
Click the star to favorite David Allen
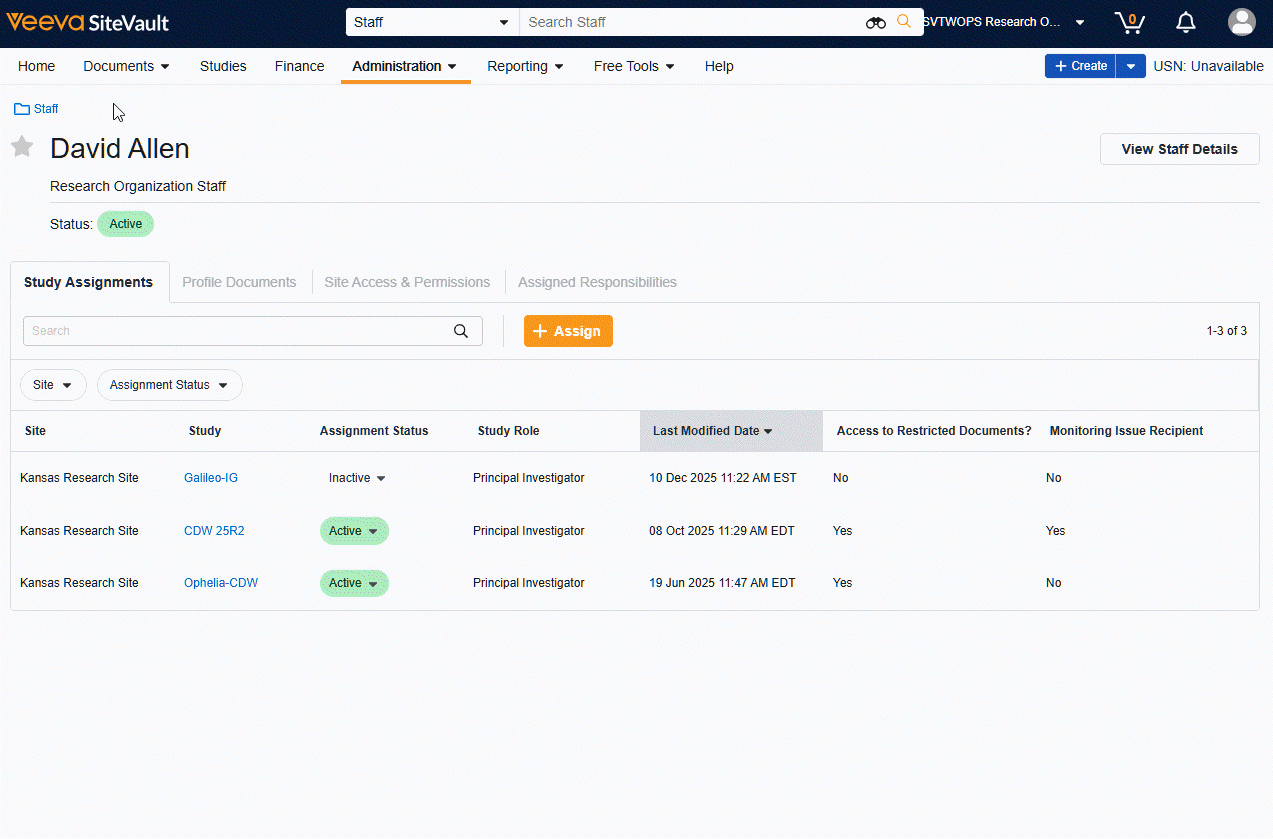(22, 146)
